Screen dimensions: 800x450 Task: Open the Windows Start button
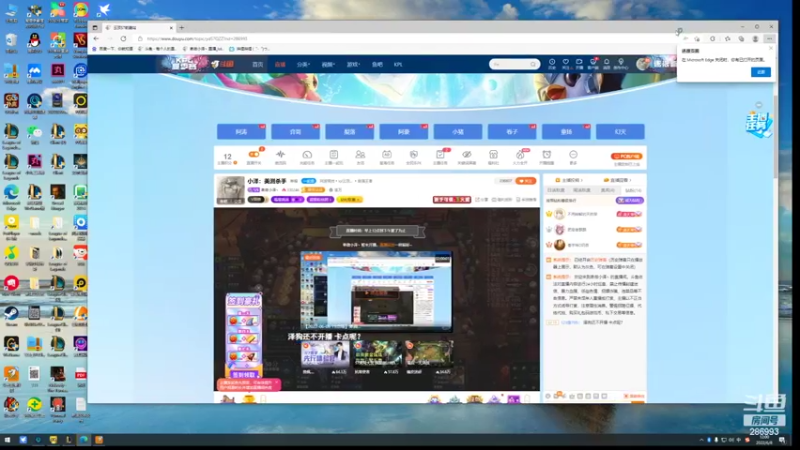8,439
